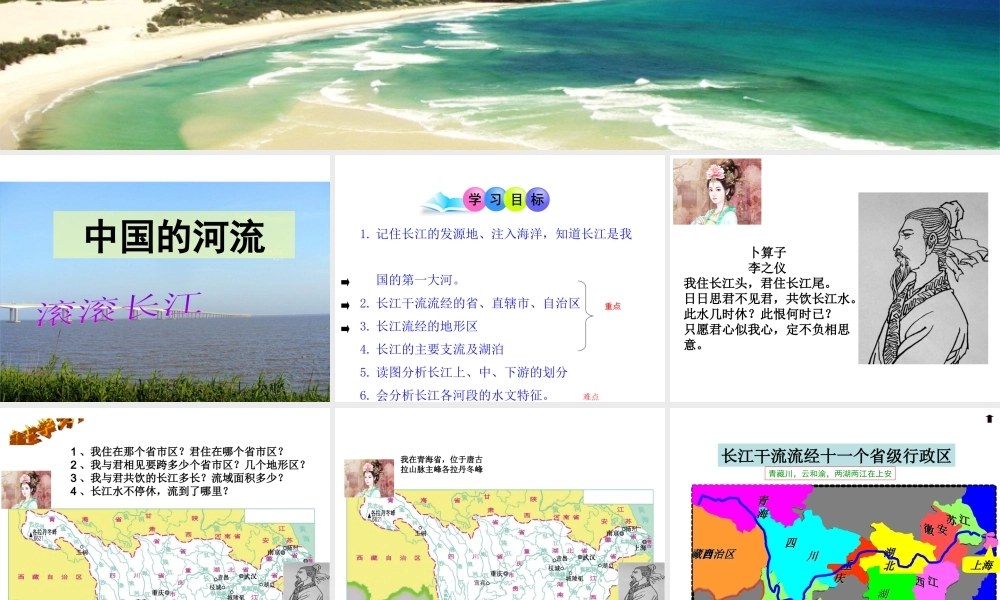
Task: Click the arrow bullet beside objective 2
Action: click(345, 305)
